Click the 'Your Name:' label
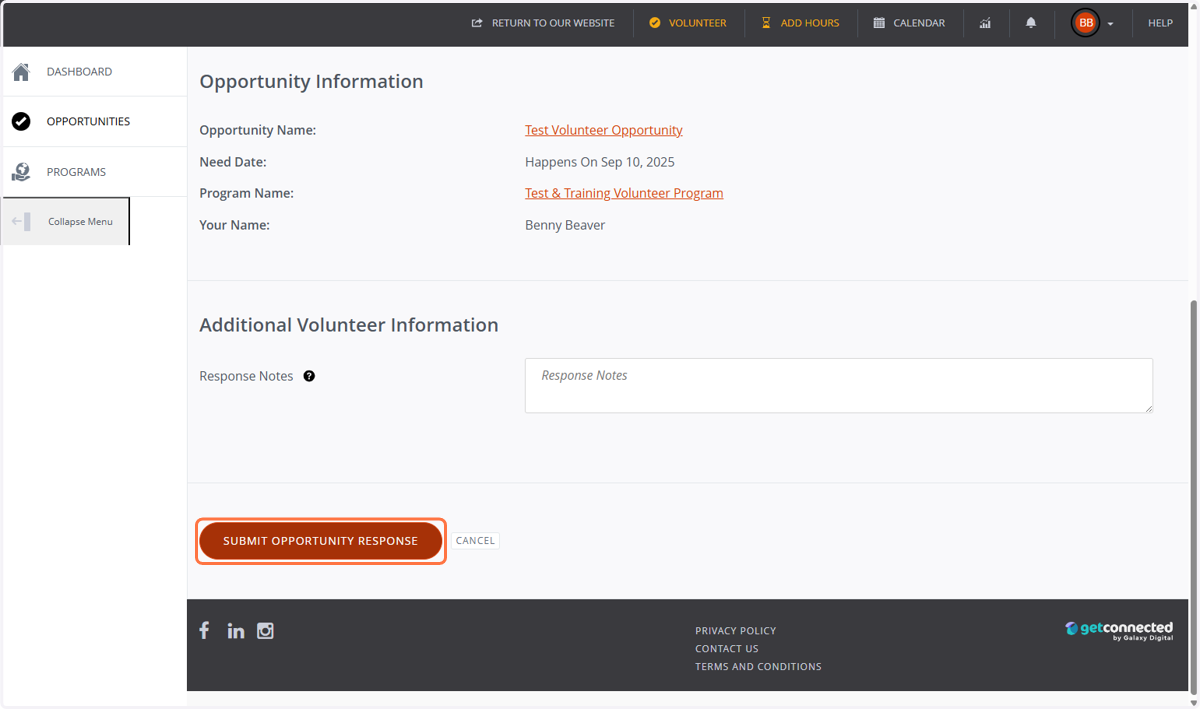 tap(235, 225)
